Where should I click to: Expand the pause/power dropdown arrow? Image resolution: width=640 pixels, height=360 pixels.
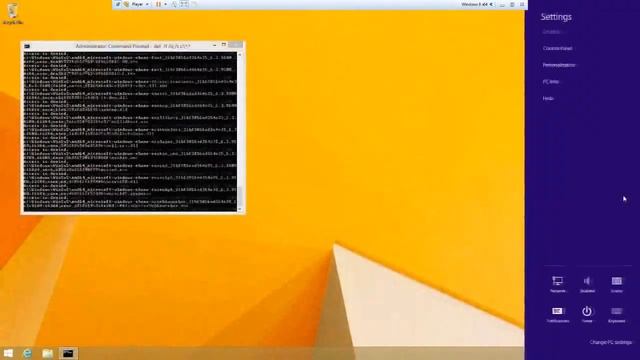pyautogui.click(x=165, y=4)
